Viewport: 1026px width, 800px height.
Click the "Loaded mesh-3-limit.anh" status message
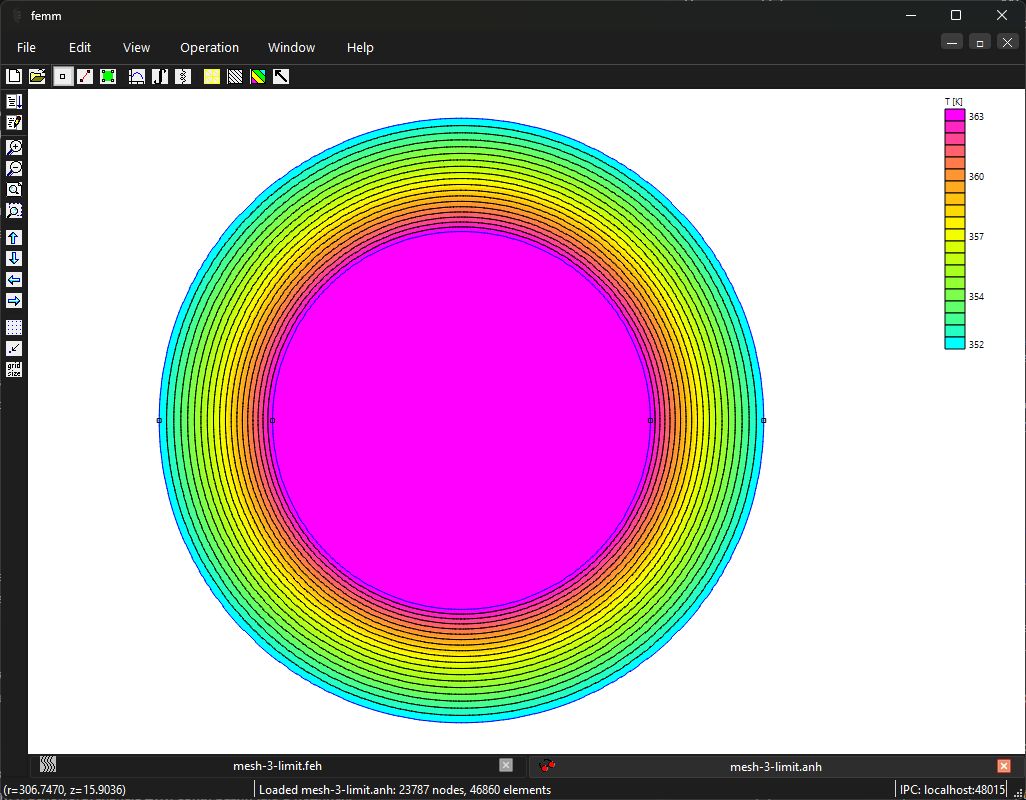click(405, 790)
